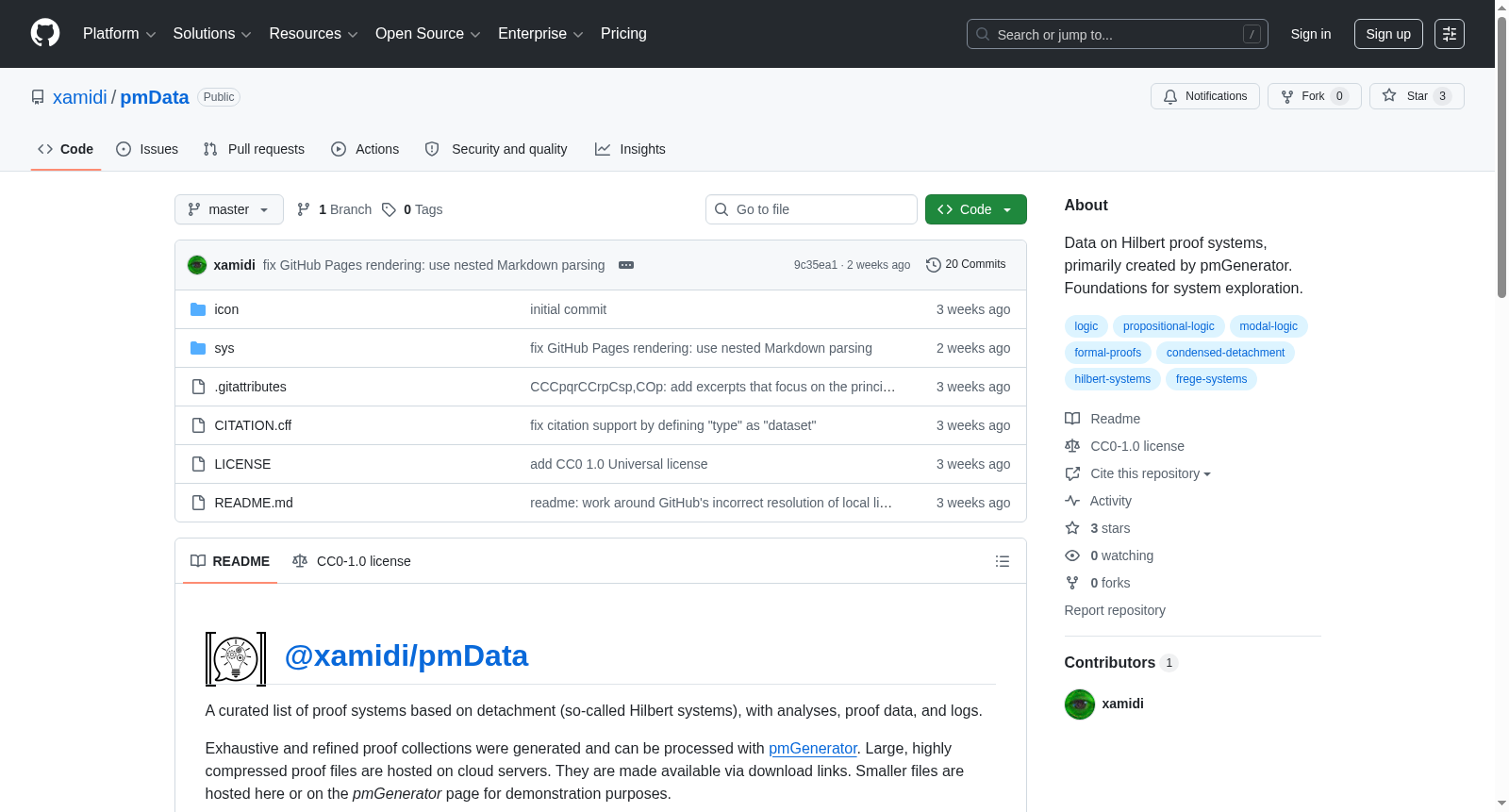Screen dimensions: 1509x812
Task: View the 20 Commits history
Action: (x=966, y=265)
